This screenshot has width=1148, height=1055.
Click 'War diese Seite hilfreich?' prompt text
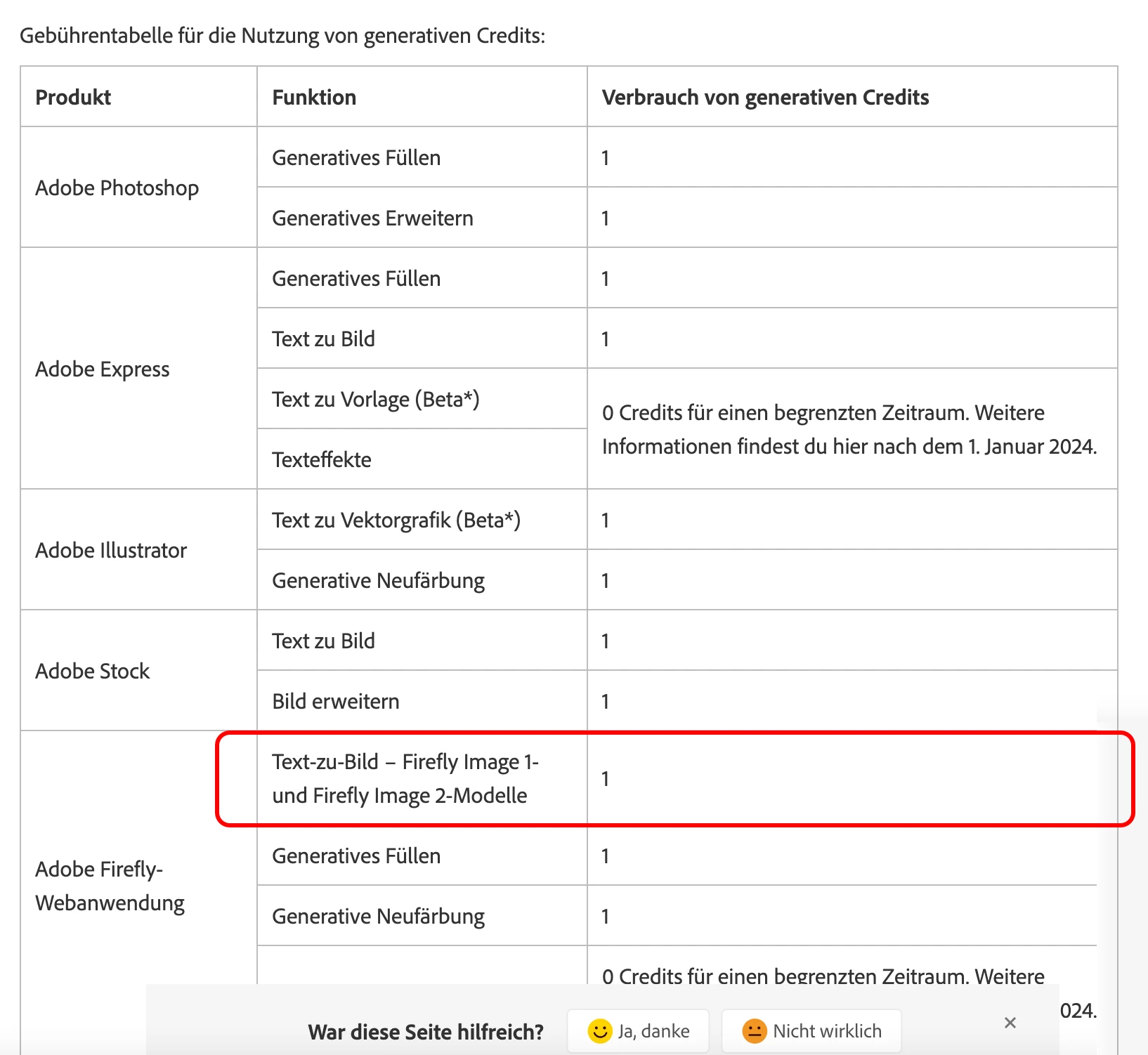426,1032
